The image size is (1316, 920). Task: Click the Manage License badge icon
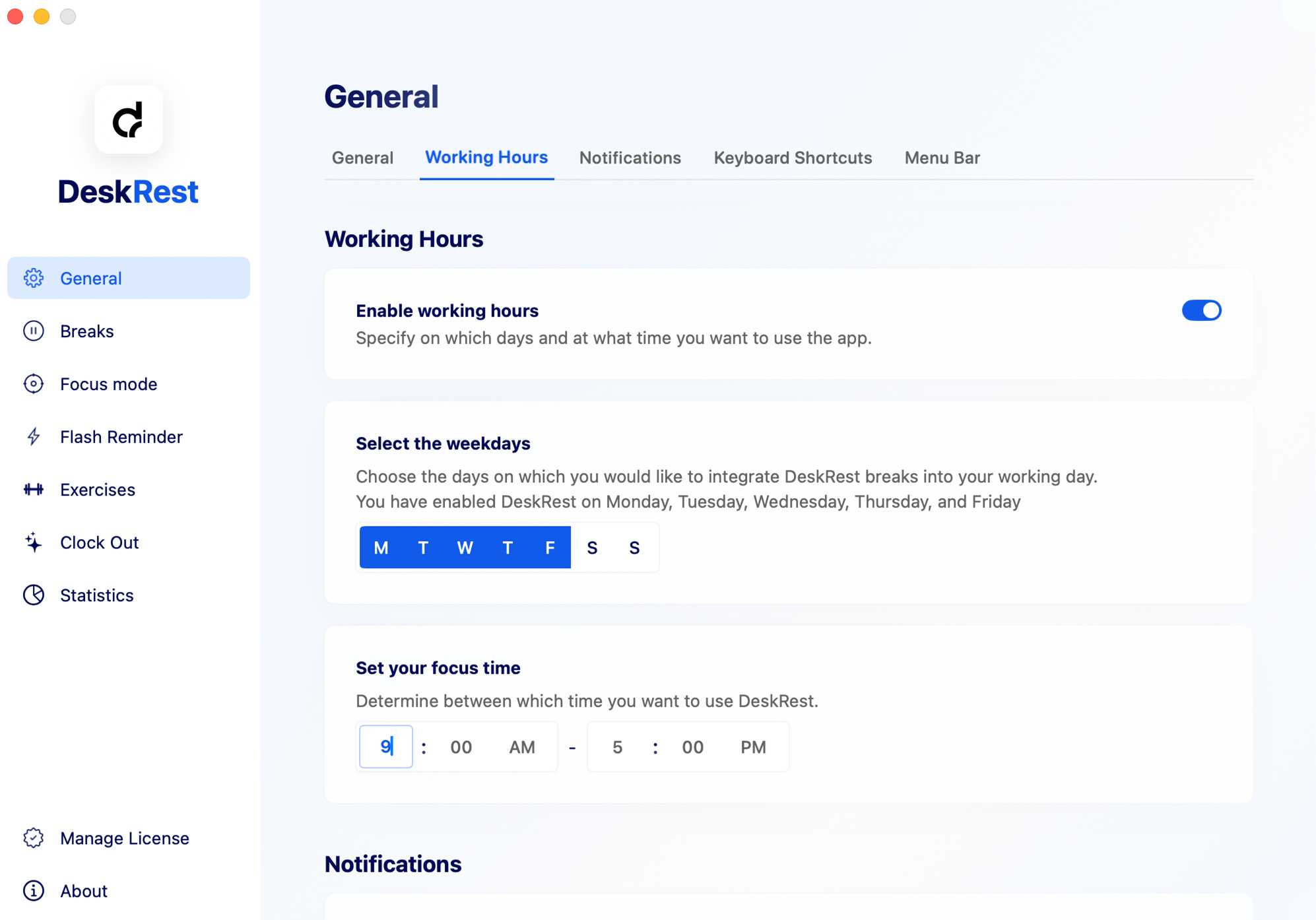pos(34,838)
